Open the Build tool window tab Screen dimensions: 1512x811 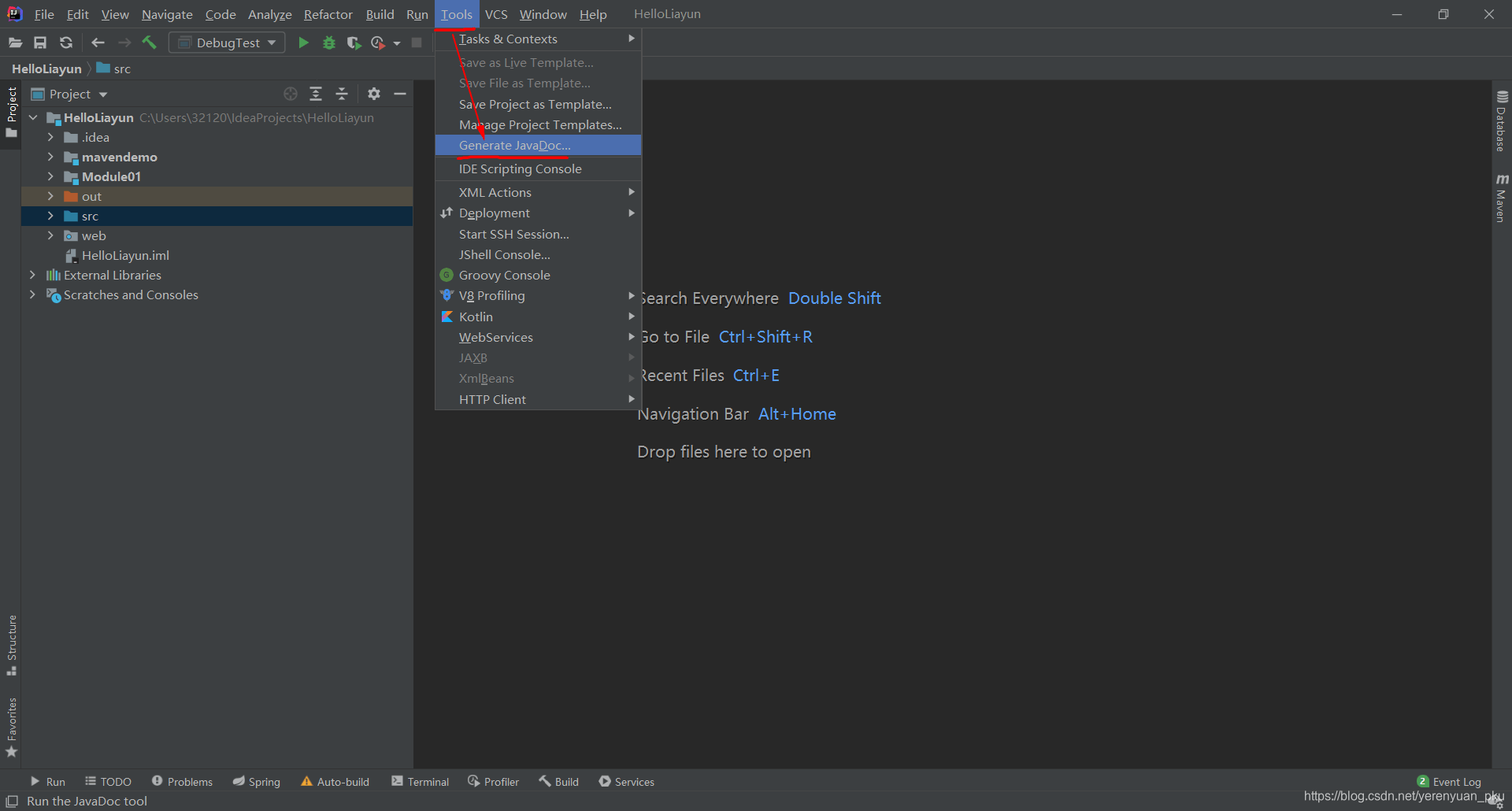click(x=558, y=781)
